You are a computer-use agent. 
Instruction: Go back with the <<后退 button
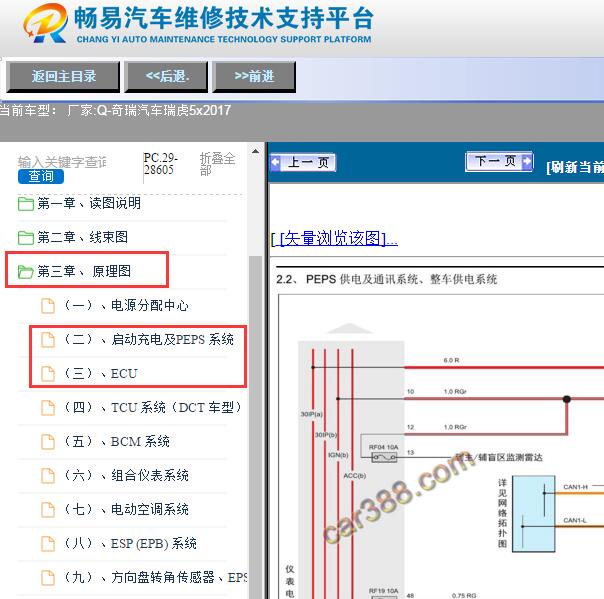[166, 77]
